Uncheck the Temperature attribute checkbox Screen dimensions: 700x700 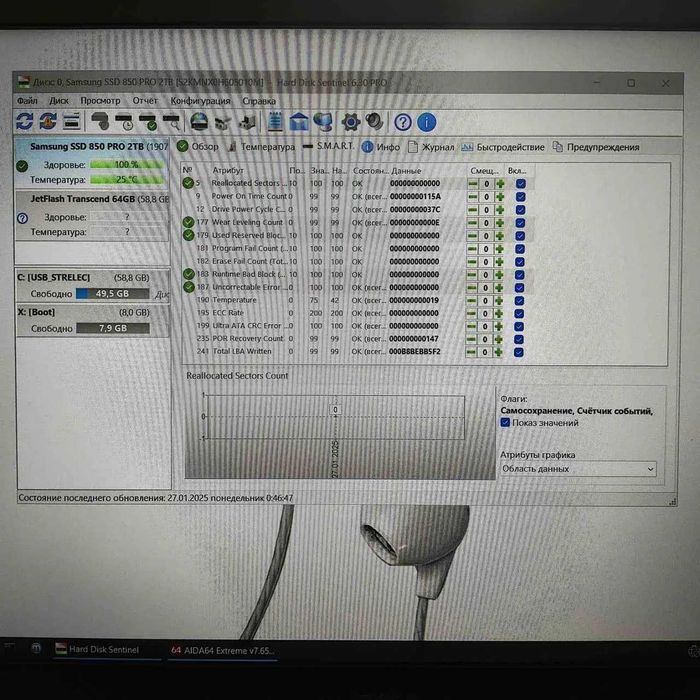(519, 300)
